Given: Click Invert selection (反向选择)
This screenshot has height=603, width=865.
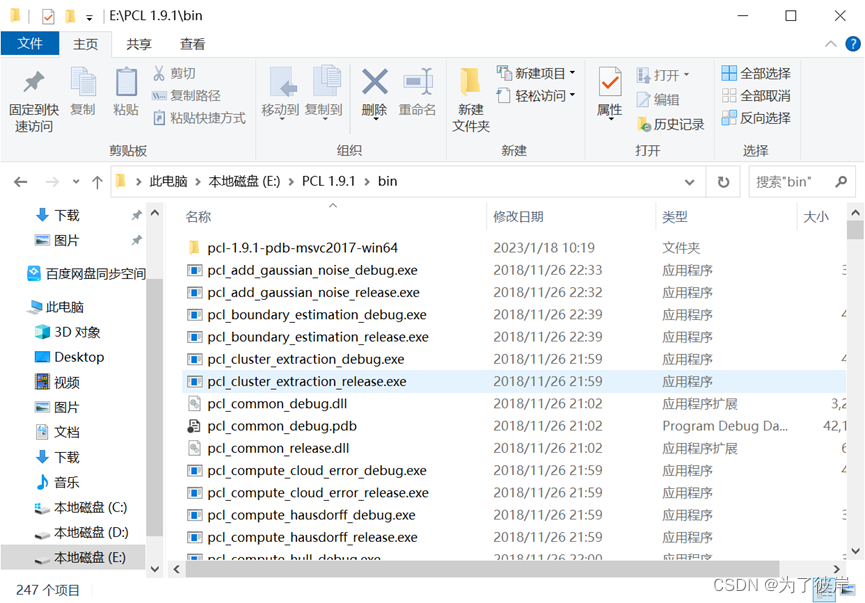Looking at the screenshot, I should 756,118.
